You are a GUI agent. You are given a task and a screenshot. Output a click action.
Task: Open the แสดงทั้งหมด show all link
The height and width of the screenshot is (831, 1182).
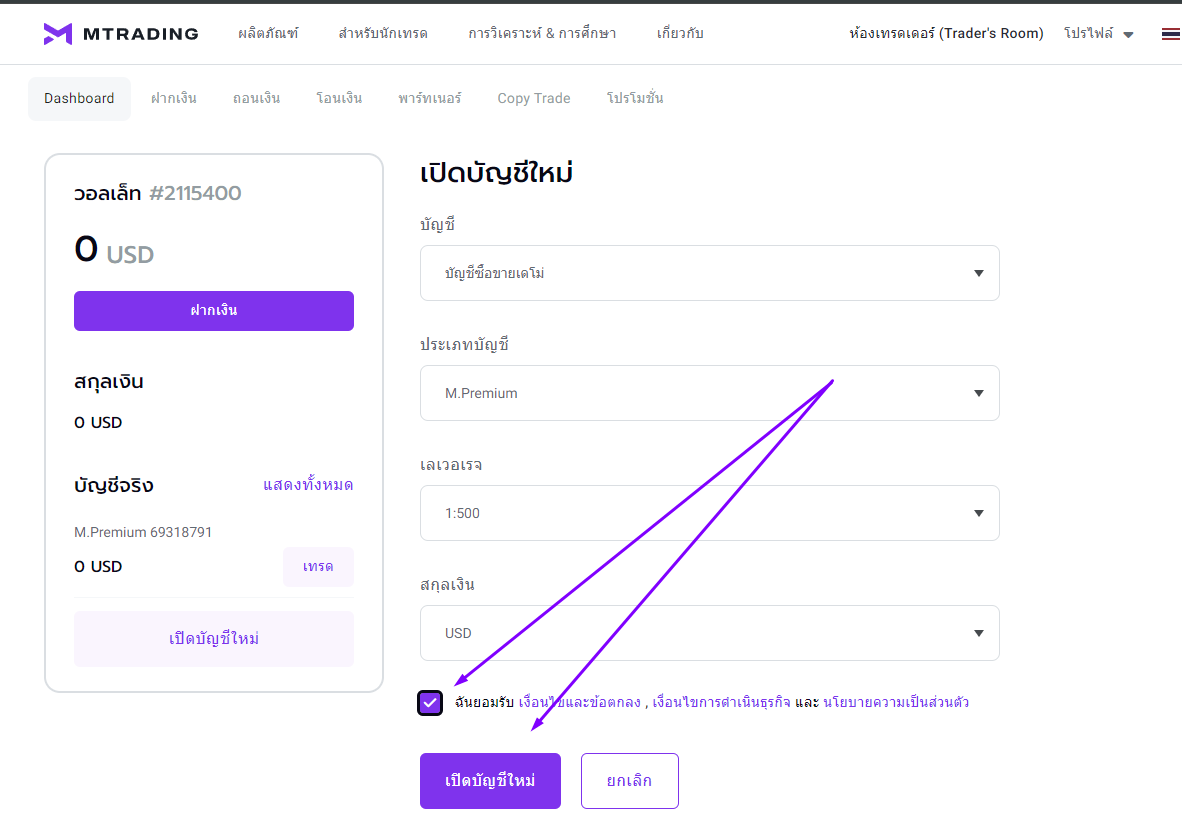coord(308,485)
